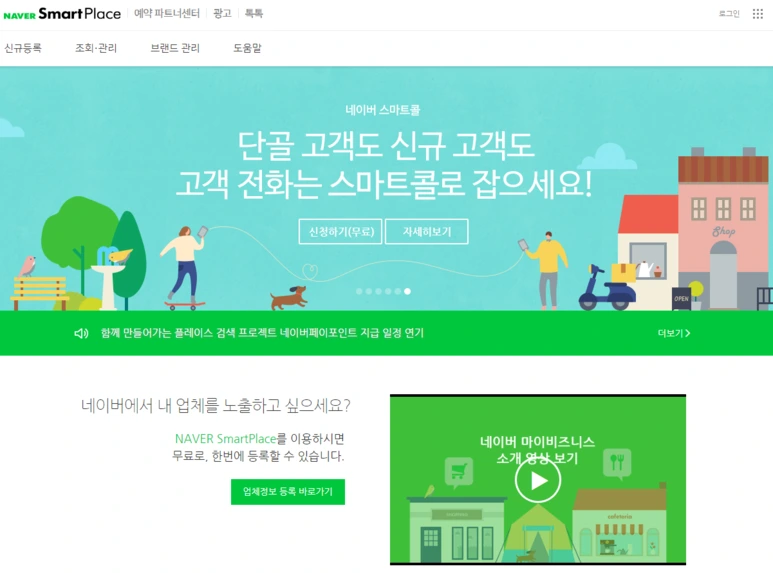Image resolution: width=773 pixels, height=573 pixels.
Task: Select the last carousel dot
Action: 407,291
